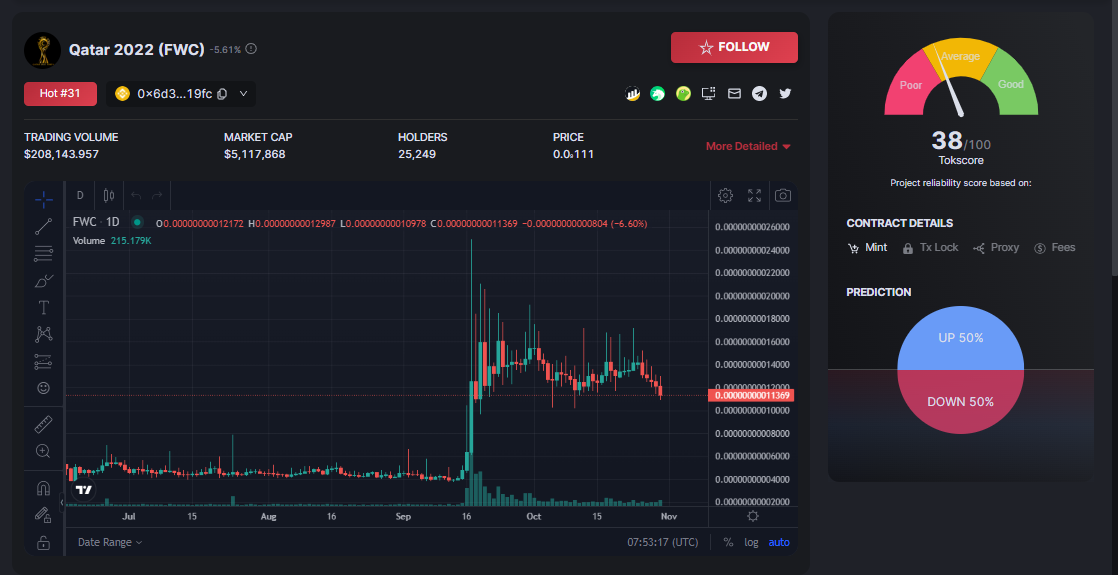The image size is (1118, 575).
Task: Open the Twitter link icon
Action: tap(785, 93)
